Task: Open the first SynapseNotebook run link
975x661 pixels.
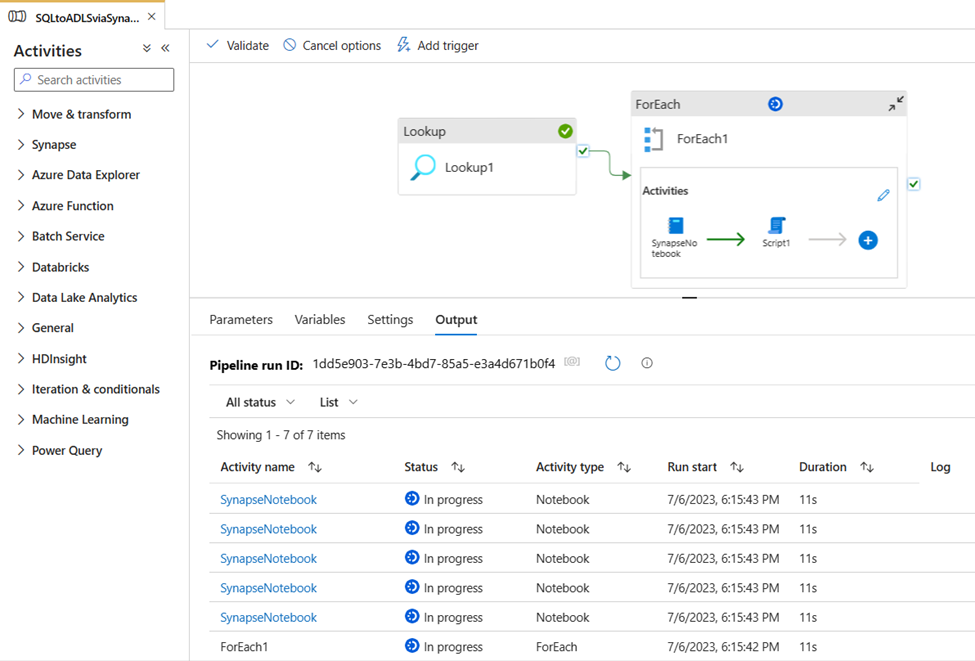Action: (269, 500)
